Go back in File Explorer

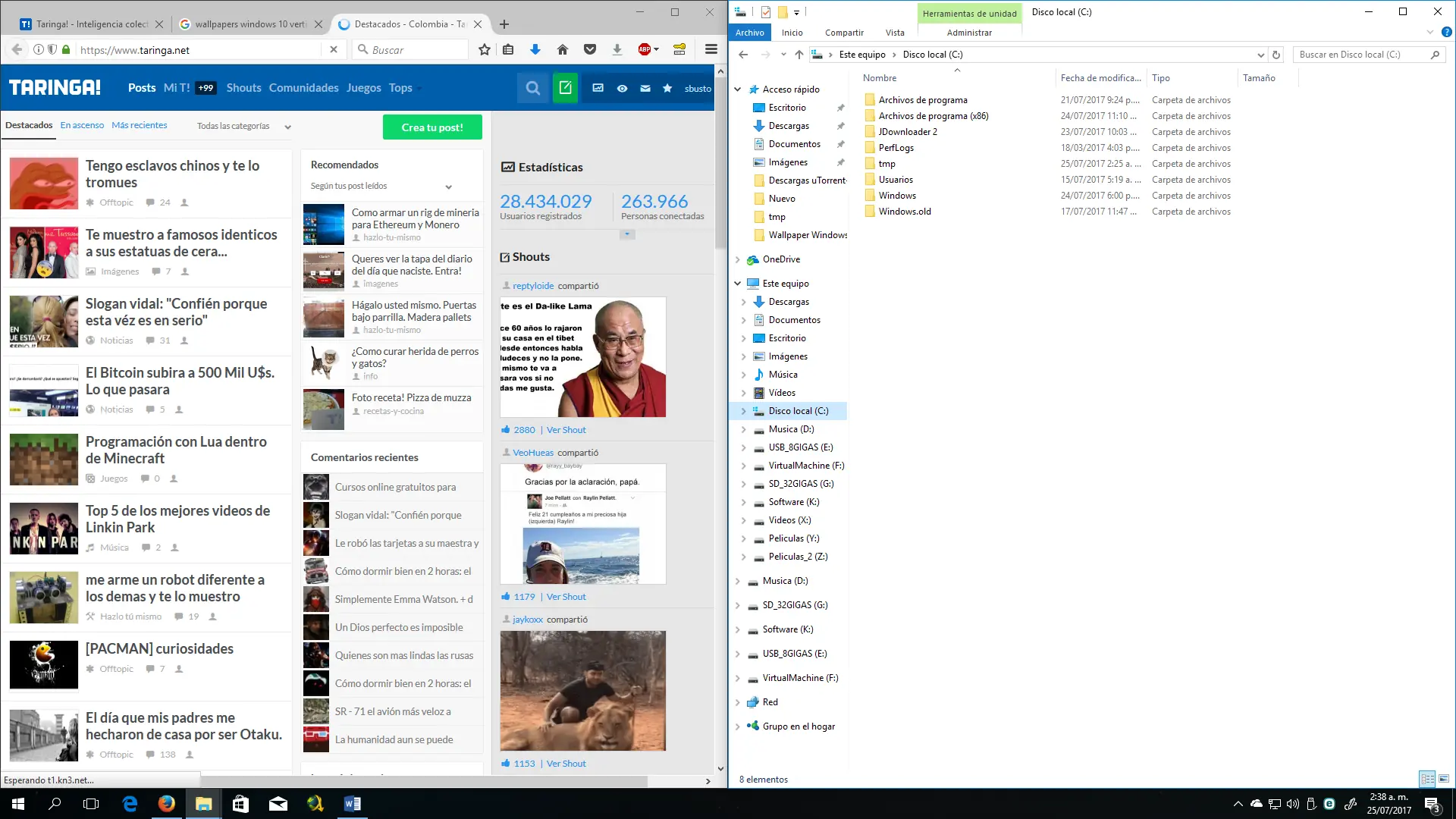pos(743,55)
